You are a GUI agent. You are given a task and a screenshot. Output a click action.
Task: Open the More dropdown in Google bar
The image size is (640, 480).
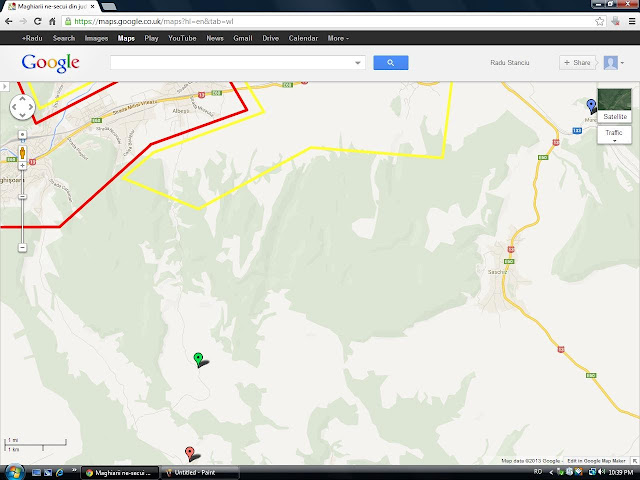(x=338, y=38)
